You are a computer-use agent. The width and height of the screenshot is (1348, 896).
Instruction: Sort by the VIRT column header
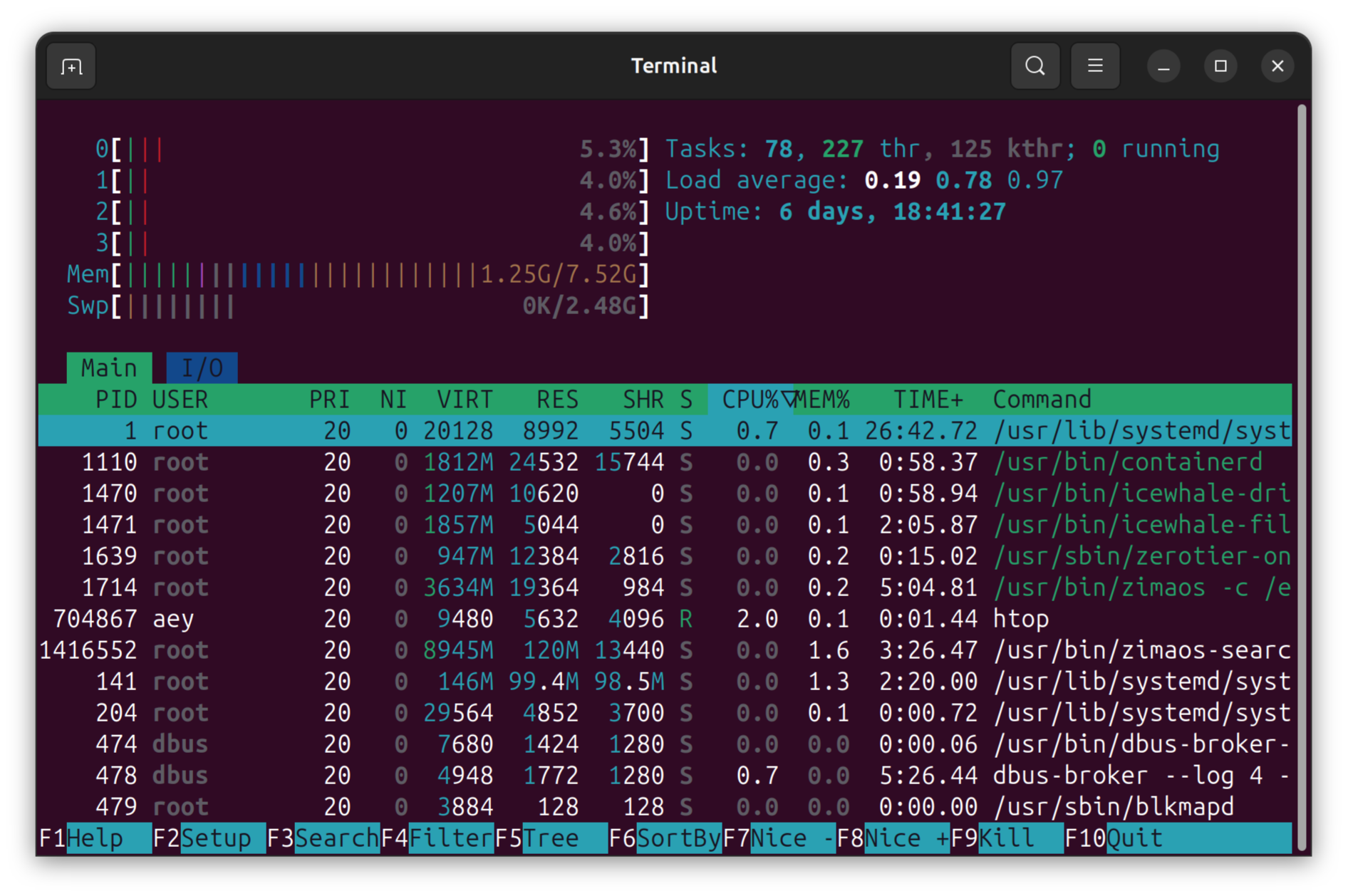(x=465, y=400)
